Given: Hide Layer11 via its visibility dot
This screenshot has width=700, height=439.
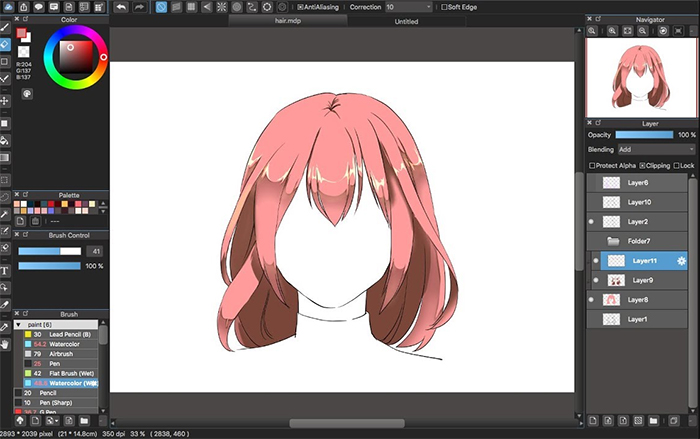Looking at the screenshot, I should pos(596,261).
